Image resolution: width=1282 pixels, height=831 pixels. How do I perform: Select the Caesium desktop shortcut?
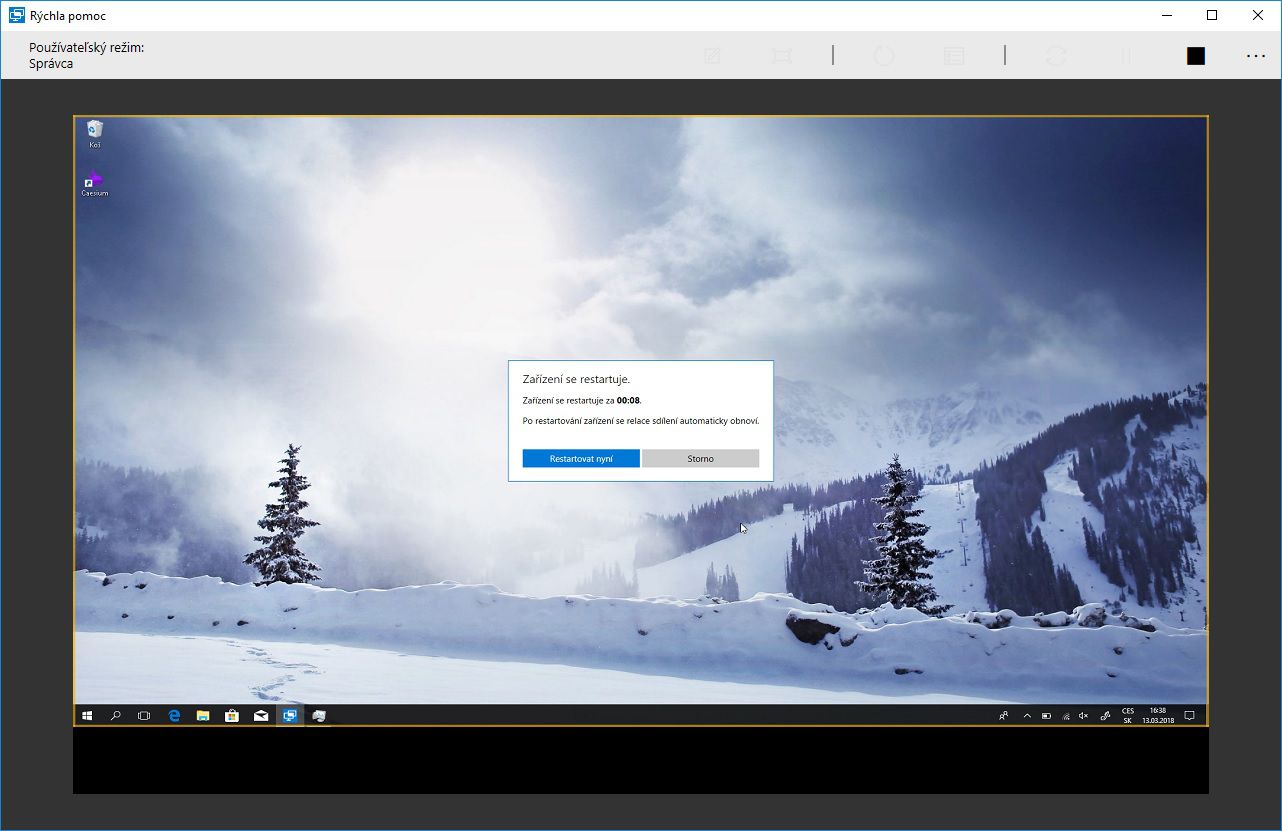(x=95, y=184)
